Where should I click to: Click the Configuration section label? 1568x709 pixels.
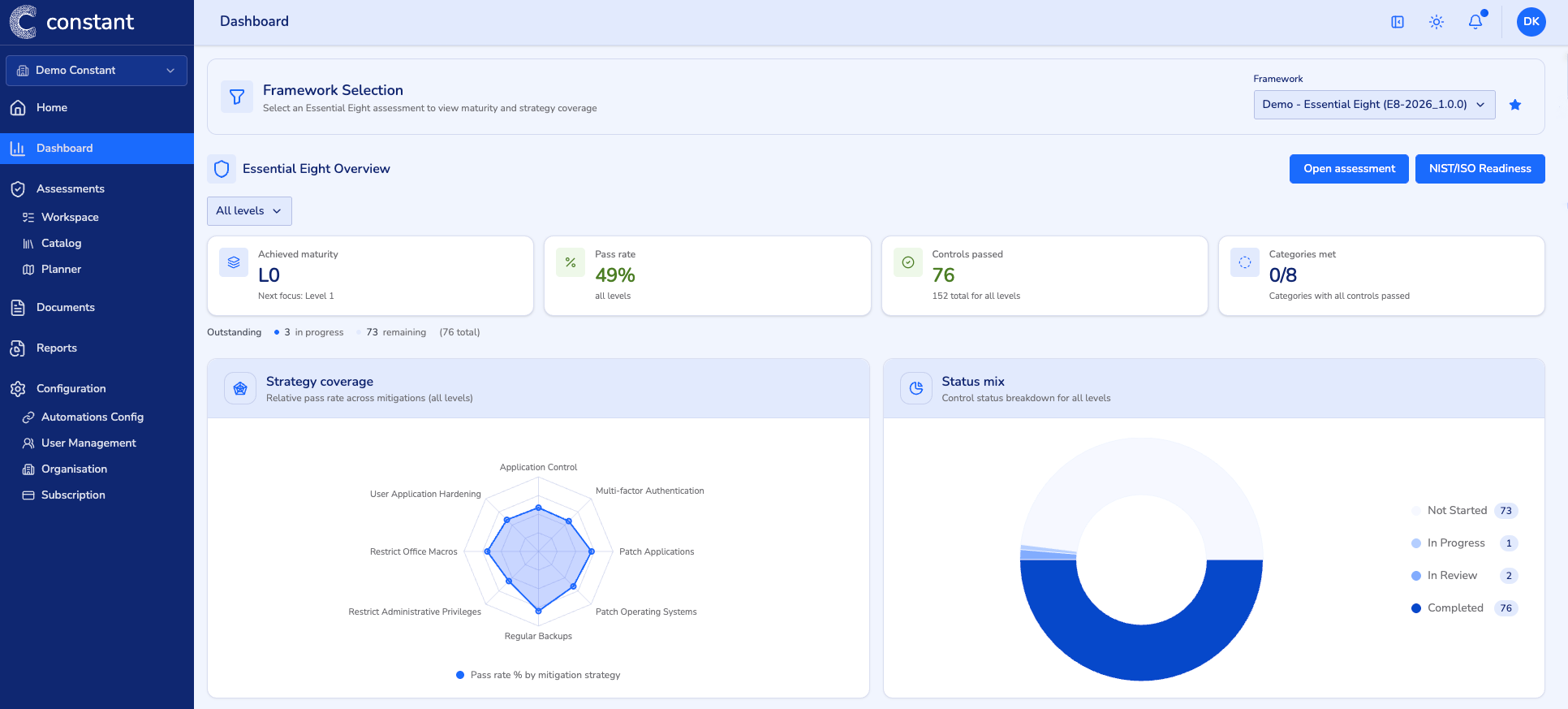point(71,389)
